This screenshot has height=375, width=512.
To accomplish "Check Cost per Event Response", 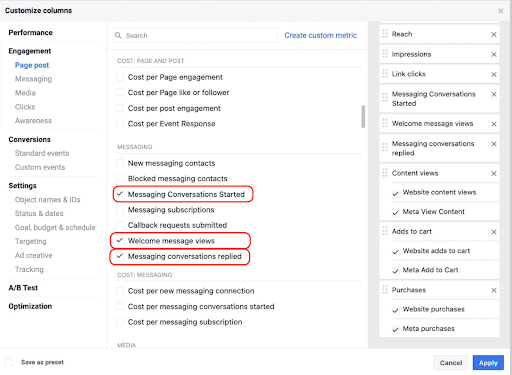I will (120, 123).
